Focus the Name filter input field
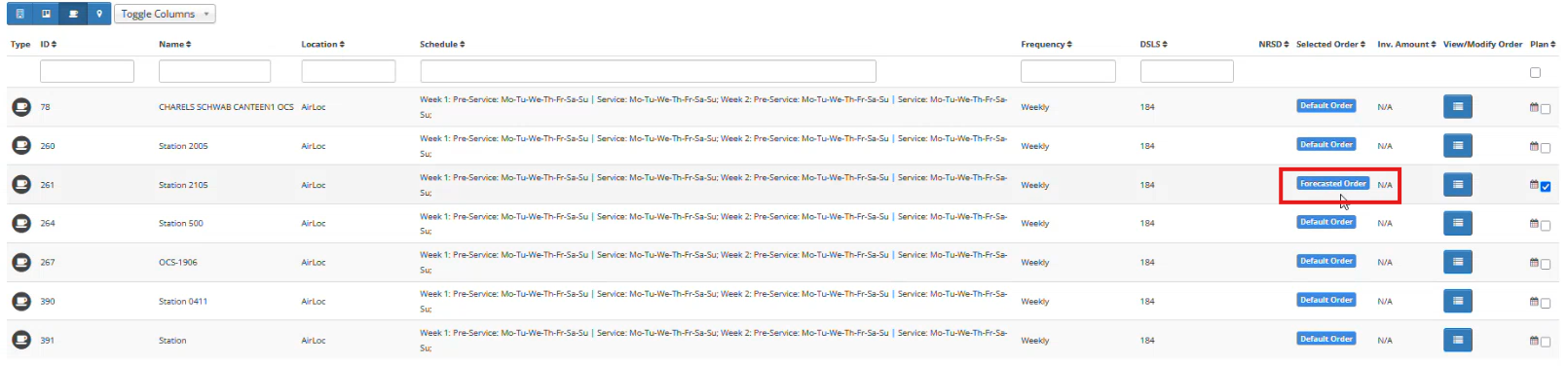 (214, 71)
